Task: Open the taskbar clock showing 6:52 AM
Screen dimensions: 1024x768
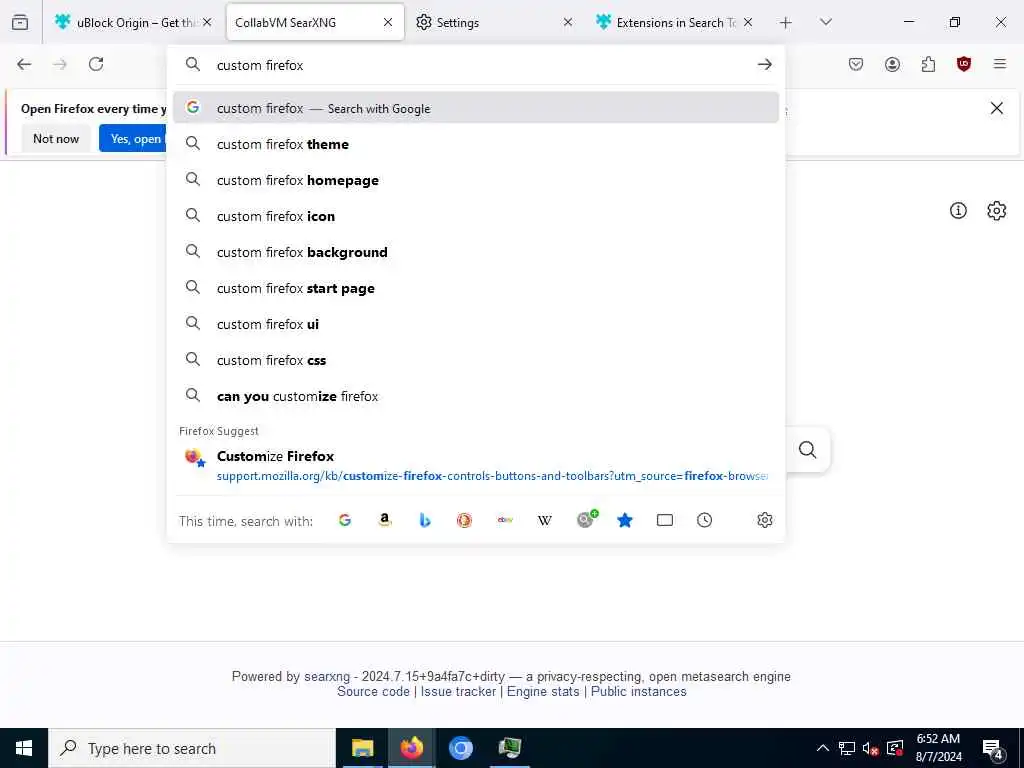Action: tap(938, 748)
